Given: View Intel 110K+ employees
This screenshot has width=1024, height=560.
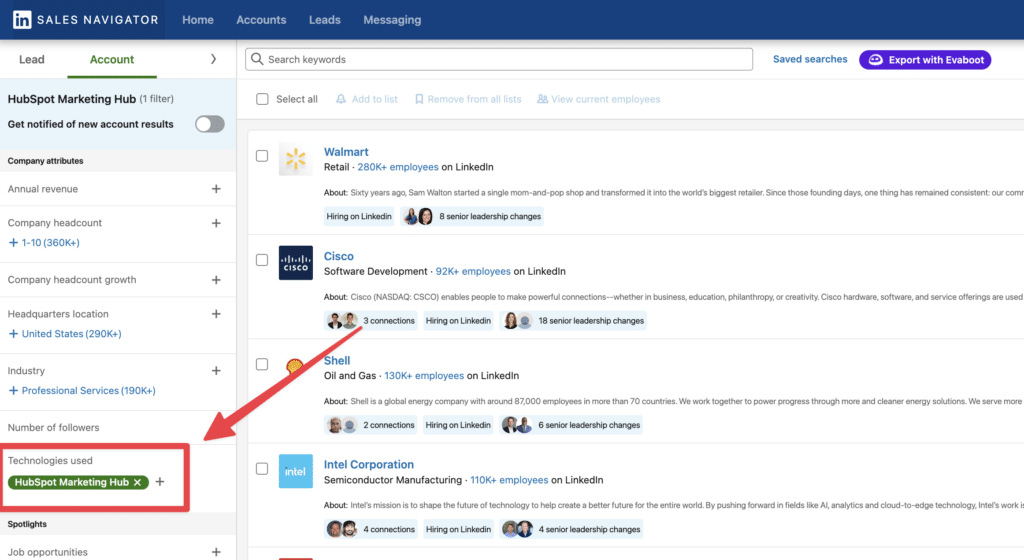Looking at the screenshot, I should point(509,480).
